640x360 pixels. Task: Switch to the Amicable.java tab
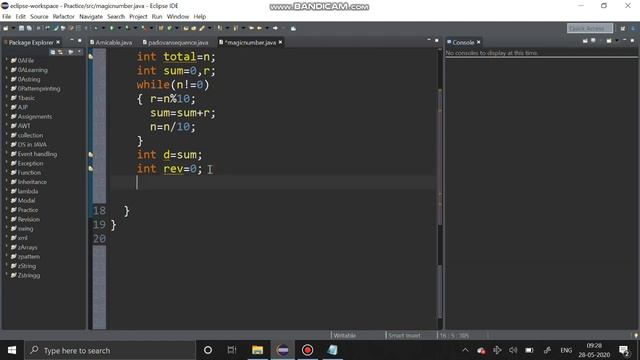(x=111, y=42)
